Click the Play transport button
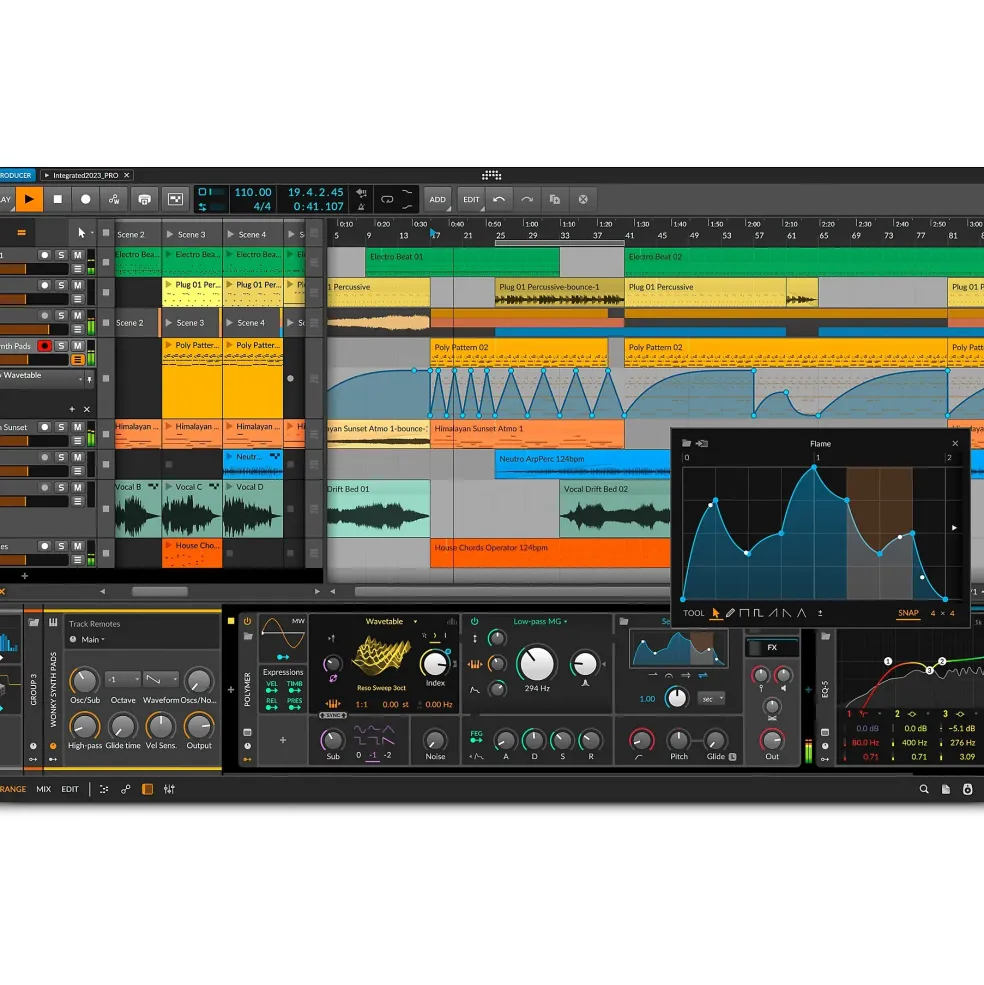This screenshot has width=984, height=985. click(x=29, y=200)
